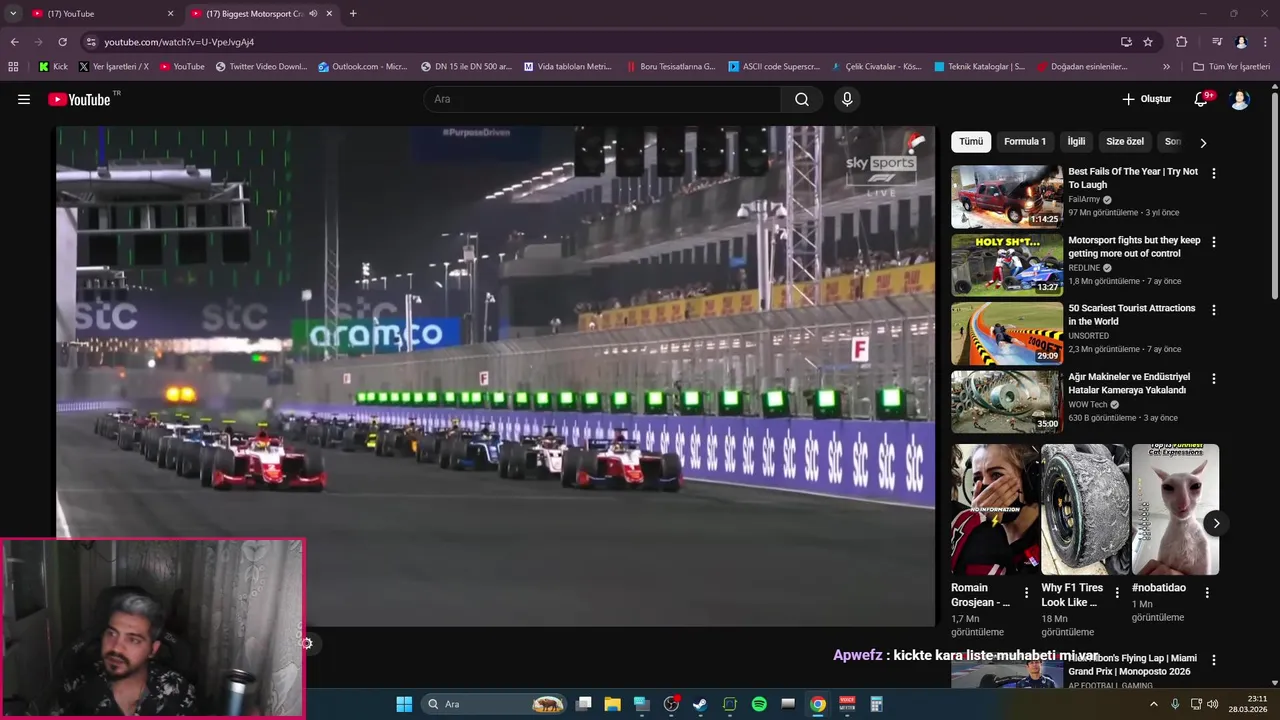1280x720 pixels.
Task: Open Motorsport fights video thumbnail
Action: click(1007, 265)
